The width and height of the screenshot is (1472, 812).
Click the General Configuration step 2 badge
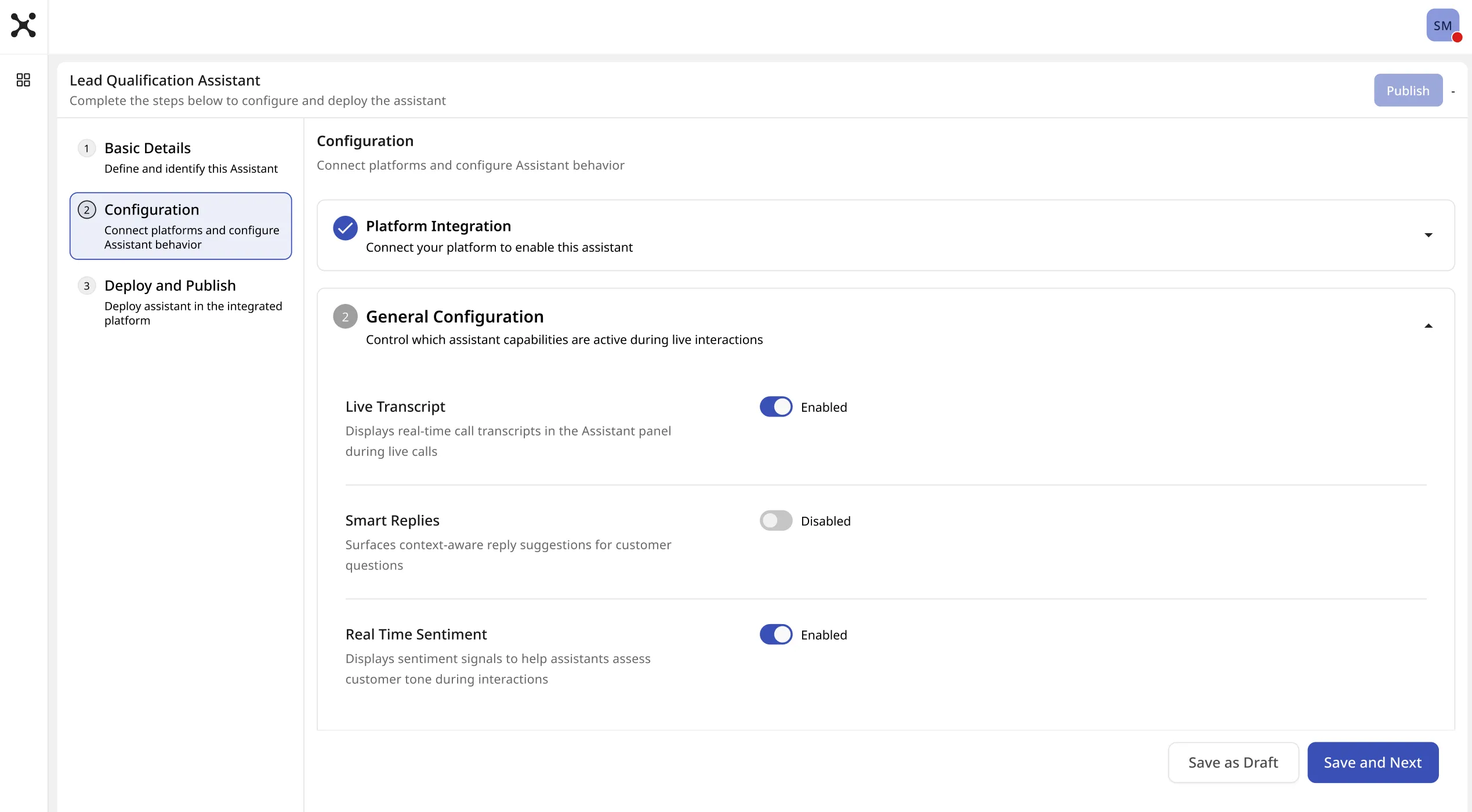point(345,317)
